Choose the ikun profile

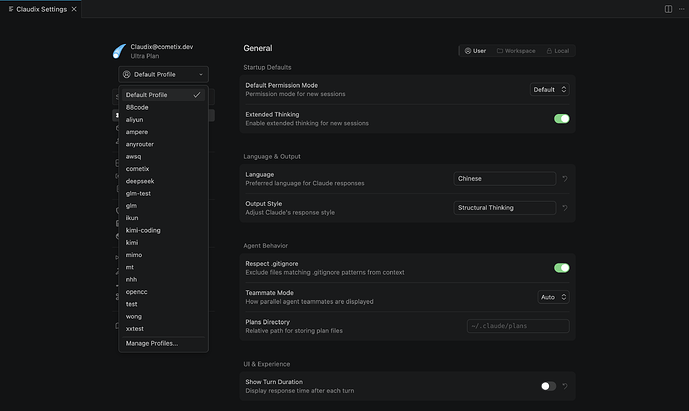pyautogui.click(x=163, y=218)
